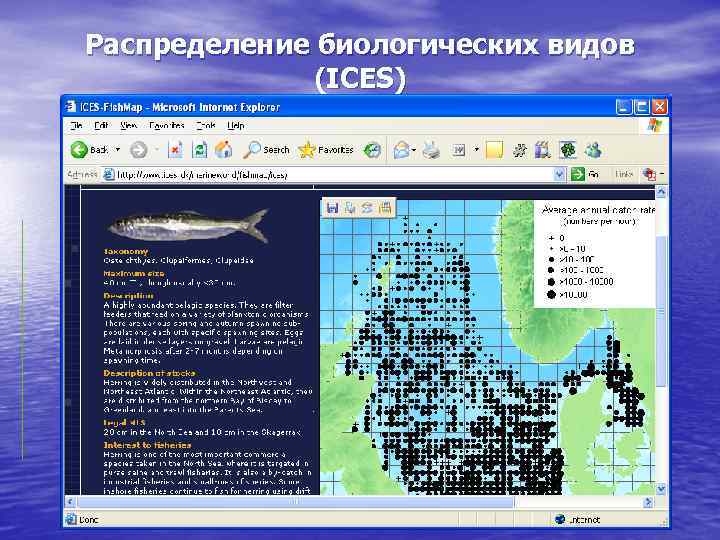Open the Search pane magnifier button

pyautogui.click(x=266, y=150)
